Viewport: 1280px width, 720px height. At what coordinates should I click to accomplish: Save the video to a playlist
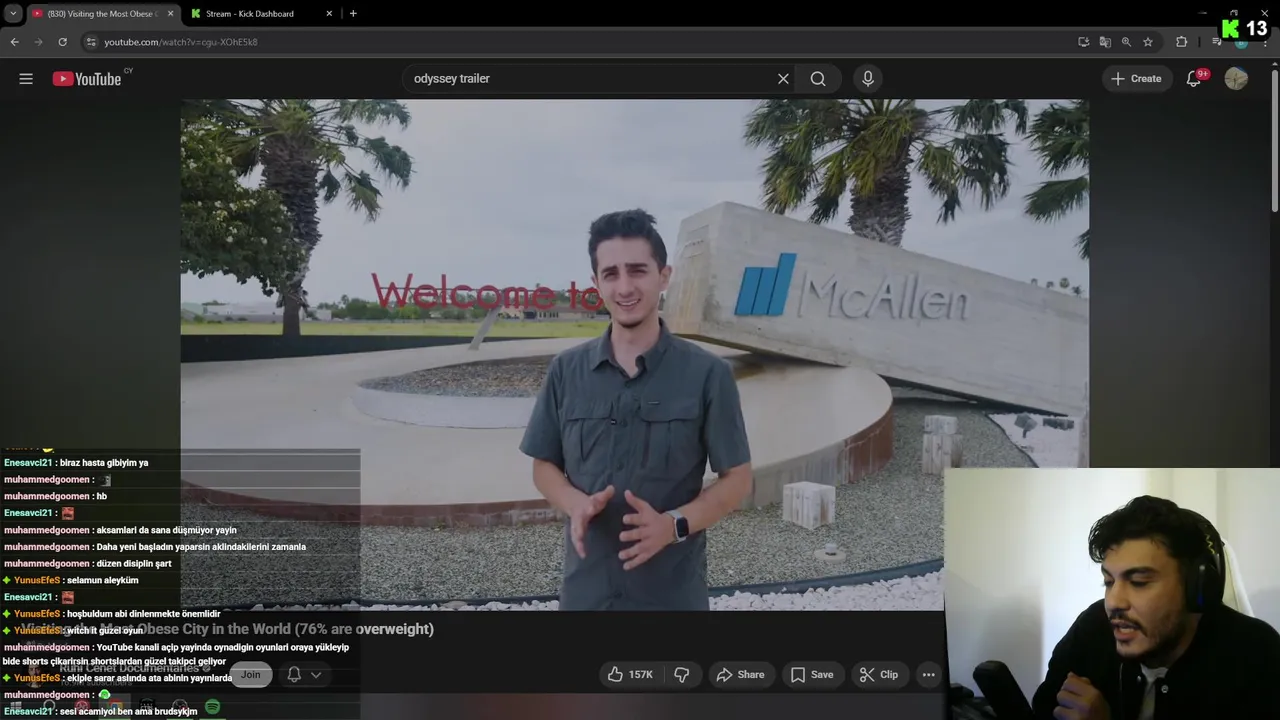812,675
